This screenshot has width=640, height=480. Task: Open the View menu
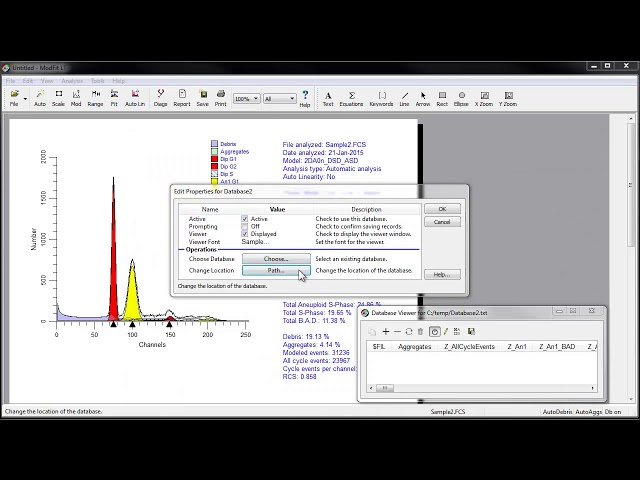tap(47, 81)
